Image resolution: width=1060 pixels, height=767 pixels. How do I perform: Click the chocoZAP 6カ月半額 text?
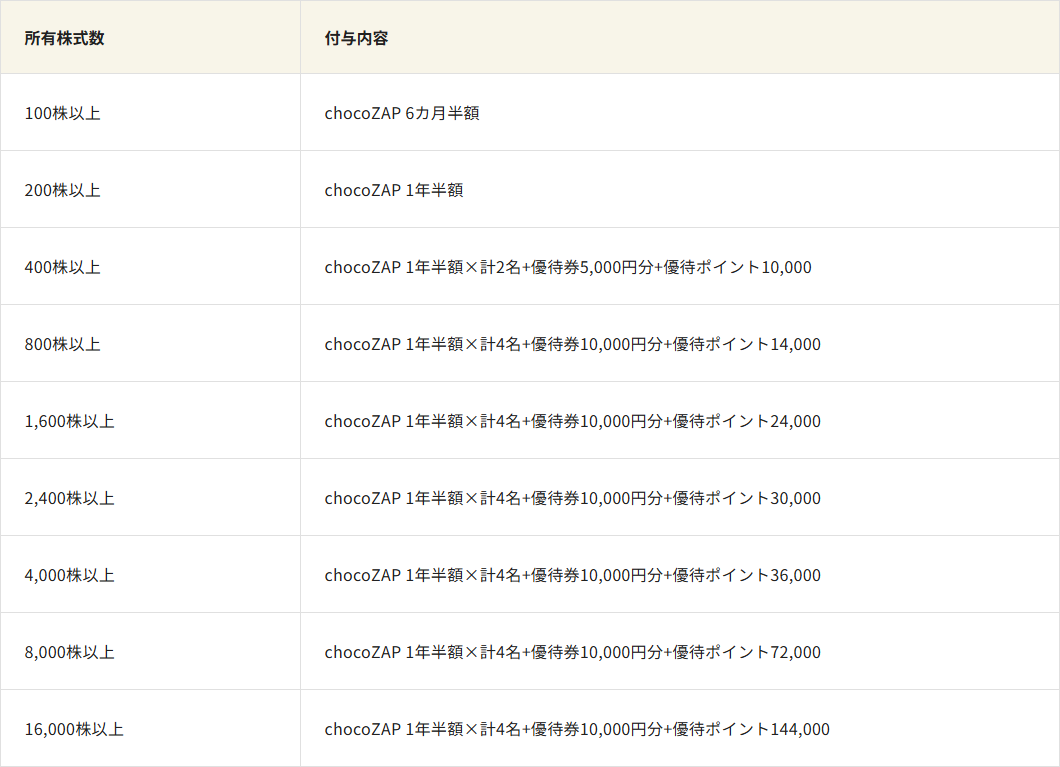coord(402,113)
